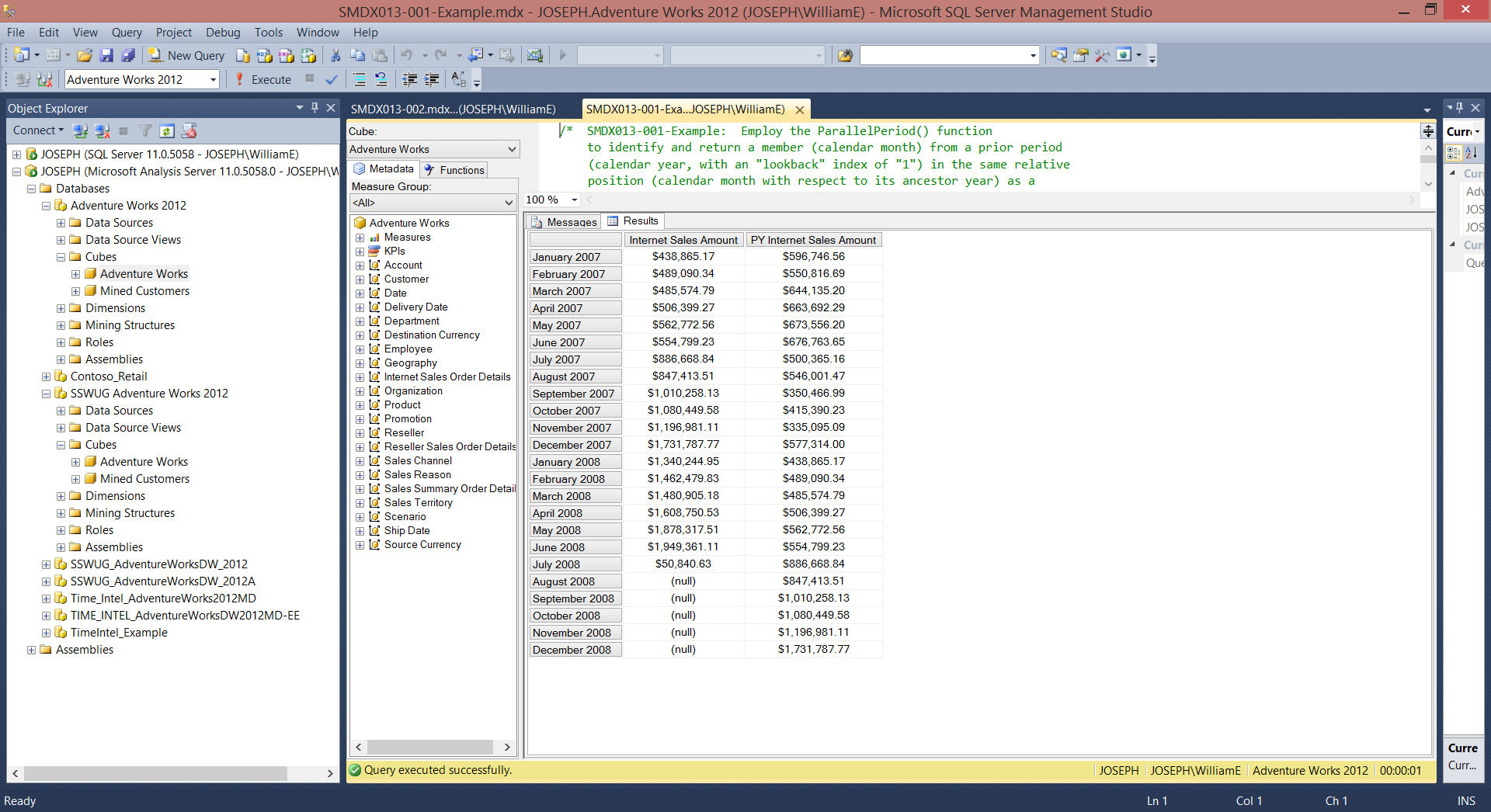Screen dimensions: 1491x812
Task: Click the Execute query button
Action: coord(263,79)
